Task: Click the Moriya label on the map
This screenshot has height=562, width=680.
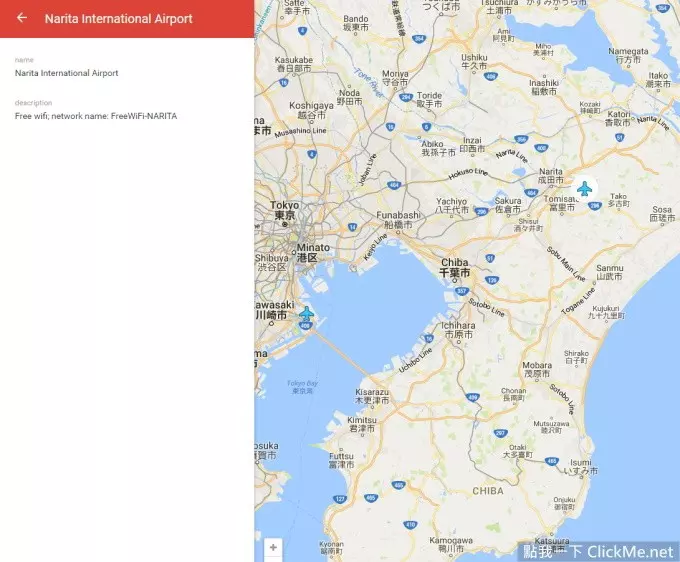Action: point(395,78)
